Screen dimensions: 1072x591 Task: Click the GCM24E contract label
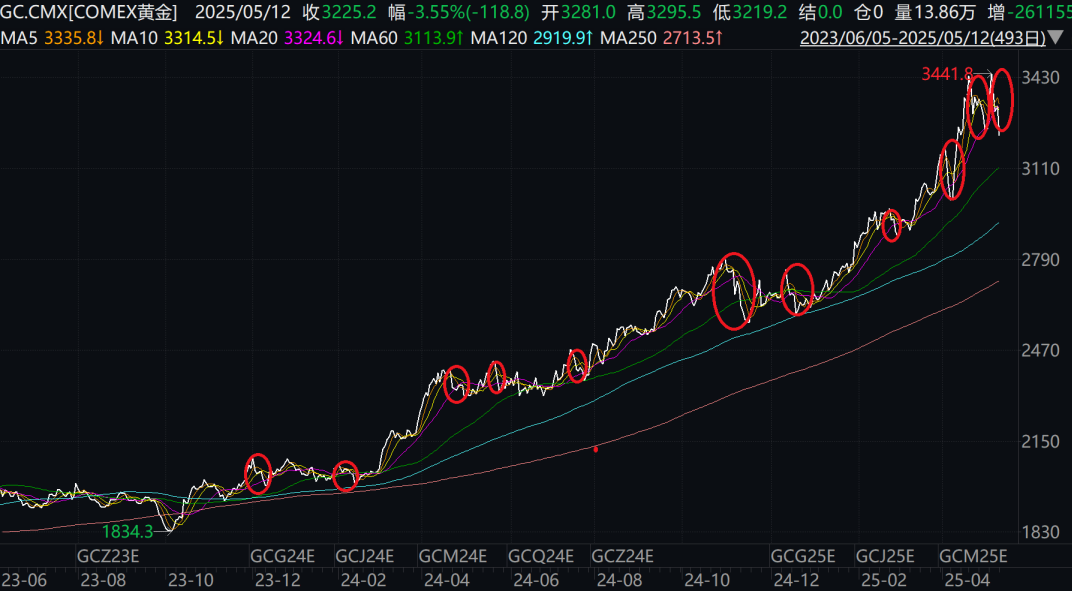453,555
